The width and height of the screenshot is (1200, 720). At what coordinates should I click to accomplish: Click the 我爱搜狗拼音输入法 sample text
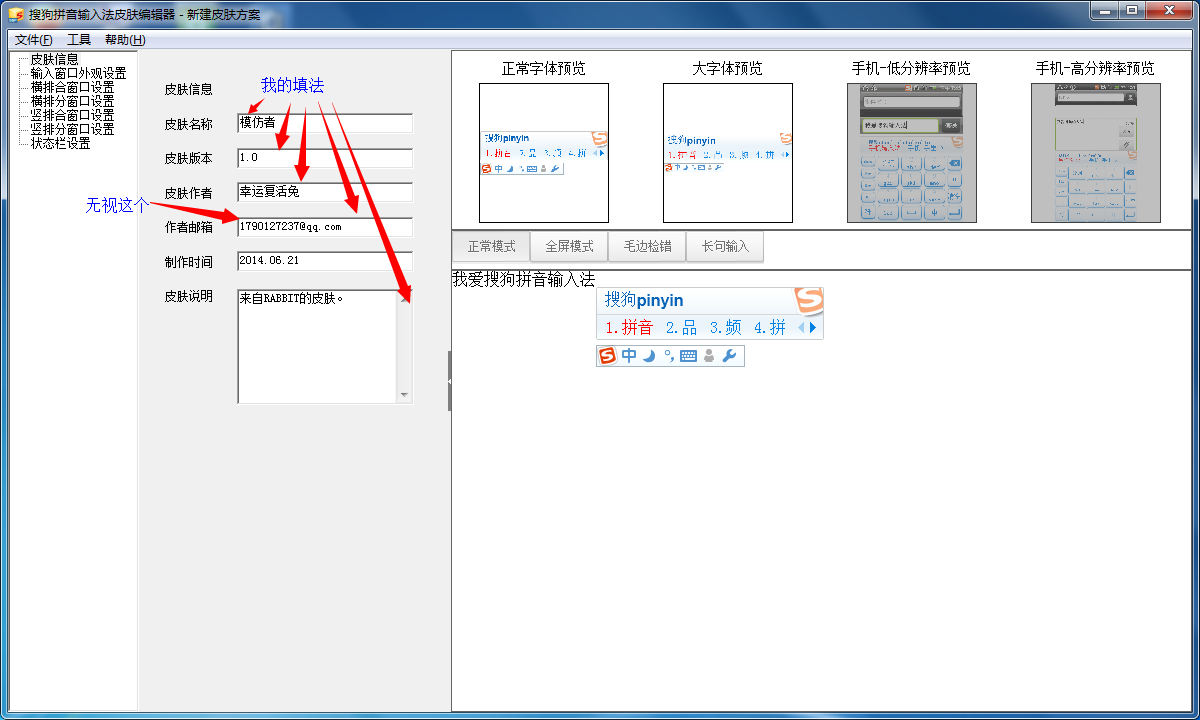pyautogui.click(x=524, y=279)
